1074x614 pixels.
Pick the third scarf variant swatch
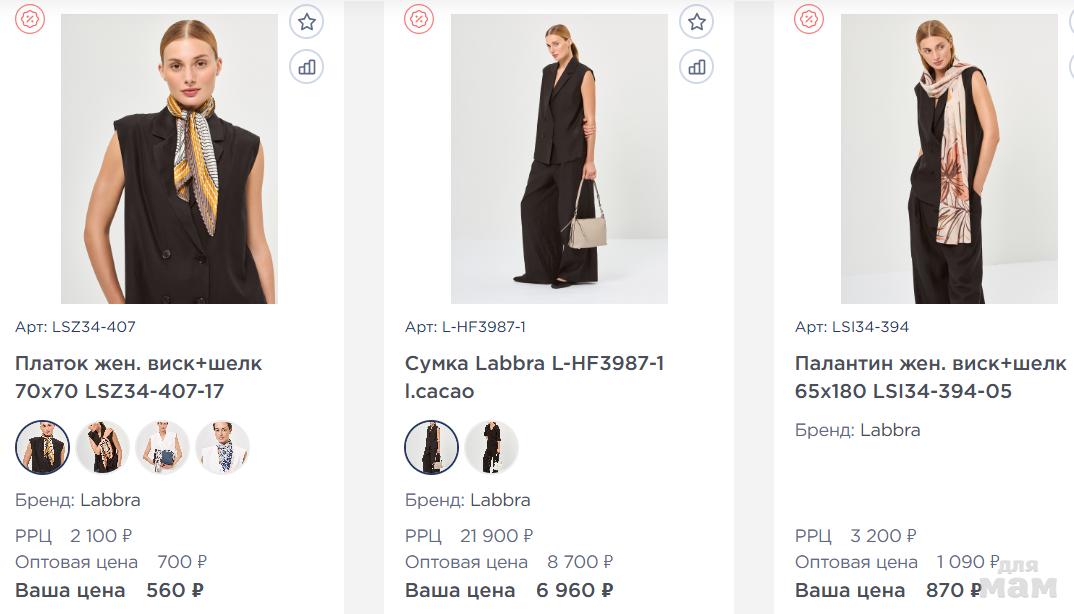tap(162, 447)
